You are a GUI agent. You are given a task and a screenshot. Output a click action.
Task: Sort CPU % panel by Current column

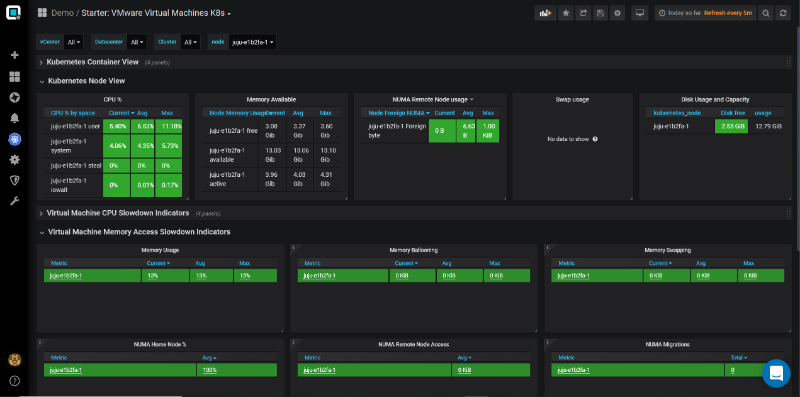121,113
